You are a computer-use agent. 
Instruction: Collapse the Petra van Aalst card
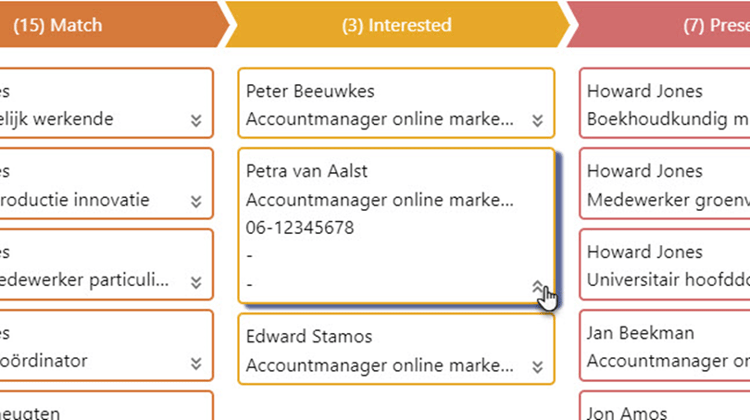537,286
